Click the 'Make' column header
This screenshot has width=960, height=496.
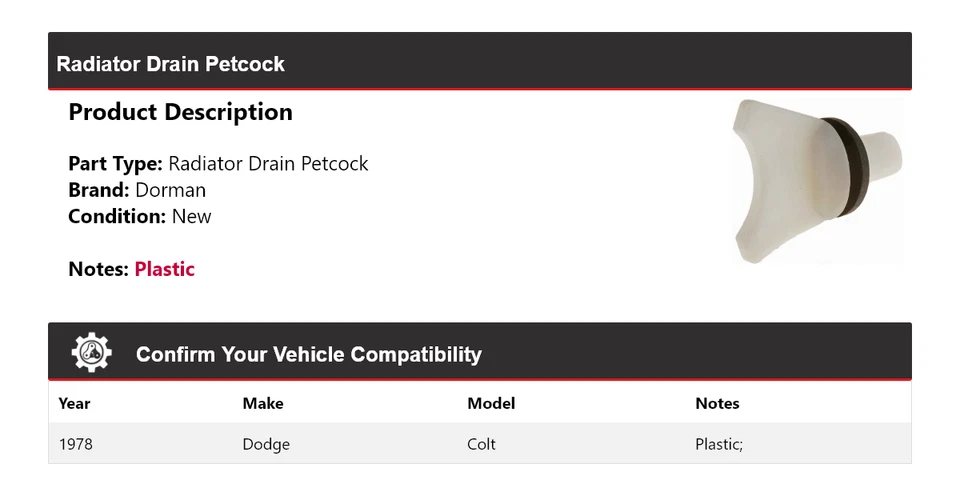(x=262, y=404)
